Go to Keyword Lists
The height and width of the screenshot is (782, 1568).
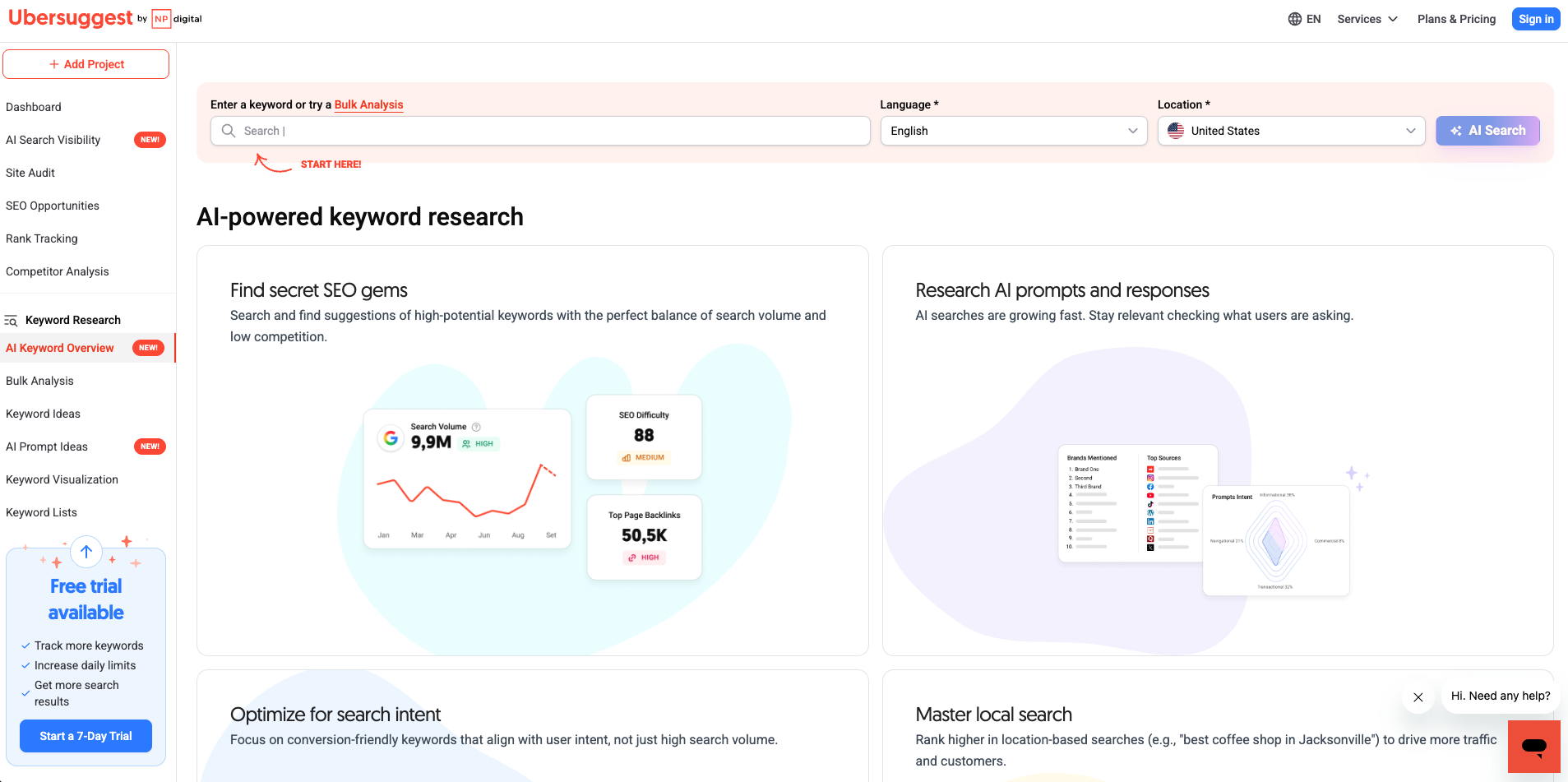pos(41,512)
